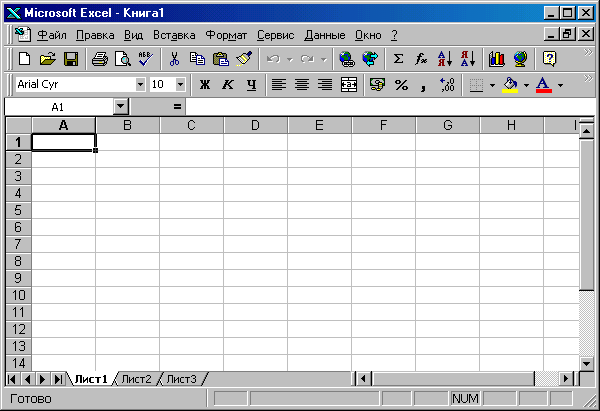
Task: Run spell check with the ABC checkmark icon
Action: [x=146, y=59]
